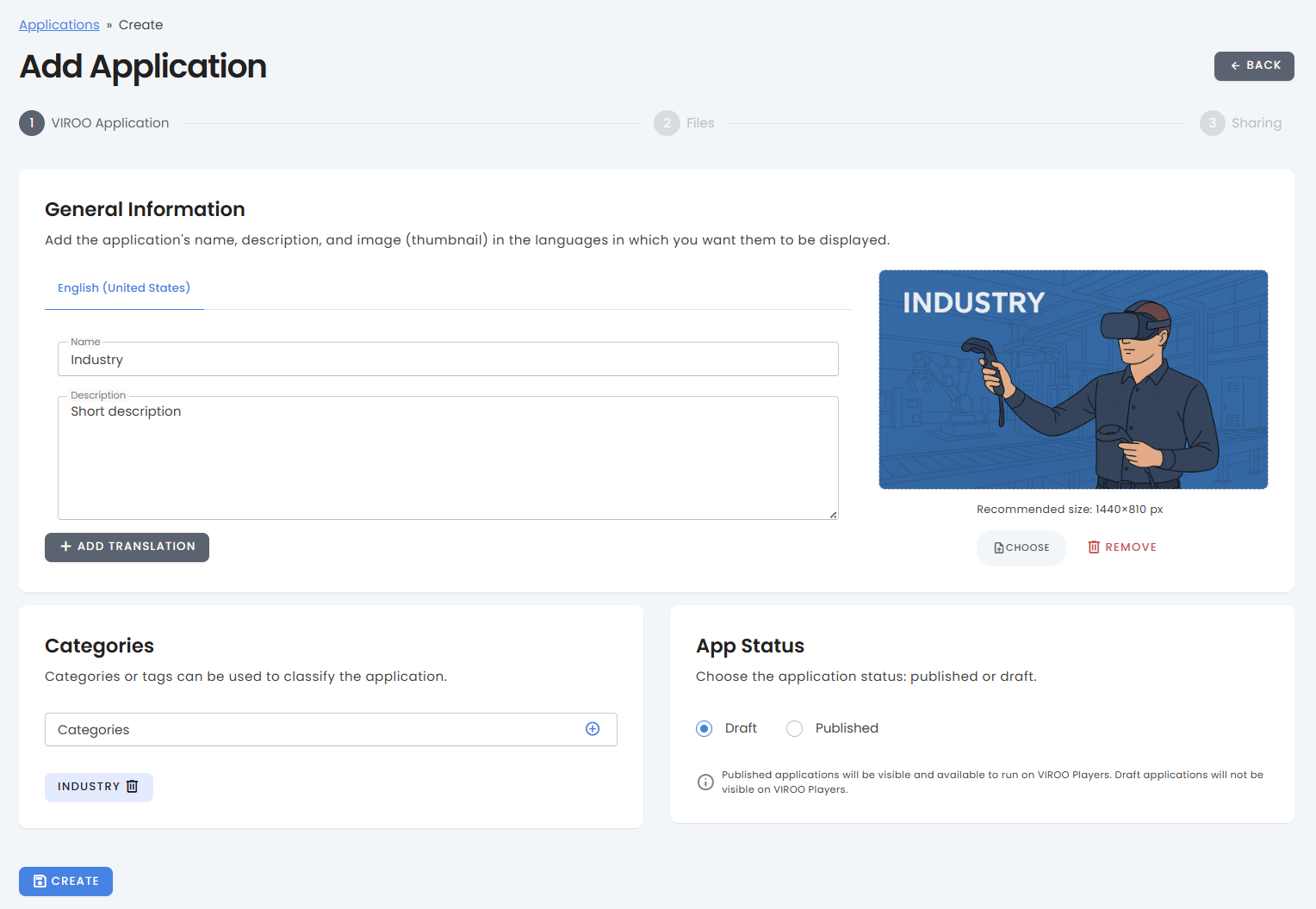Click the Description text area
Image resolution: width=1316 pixels, height=909 pixels.
pyautogui.click(x=448, y=458)
